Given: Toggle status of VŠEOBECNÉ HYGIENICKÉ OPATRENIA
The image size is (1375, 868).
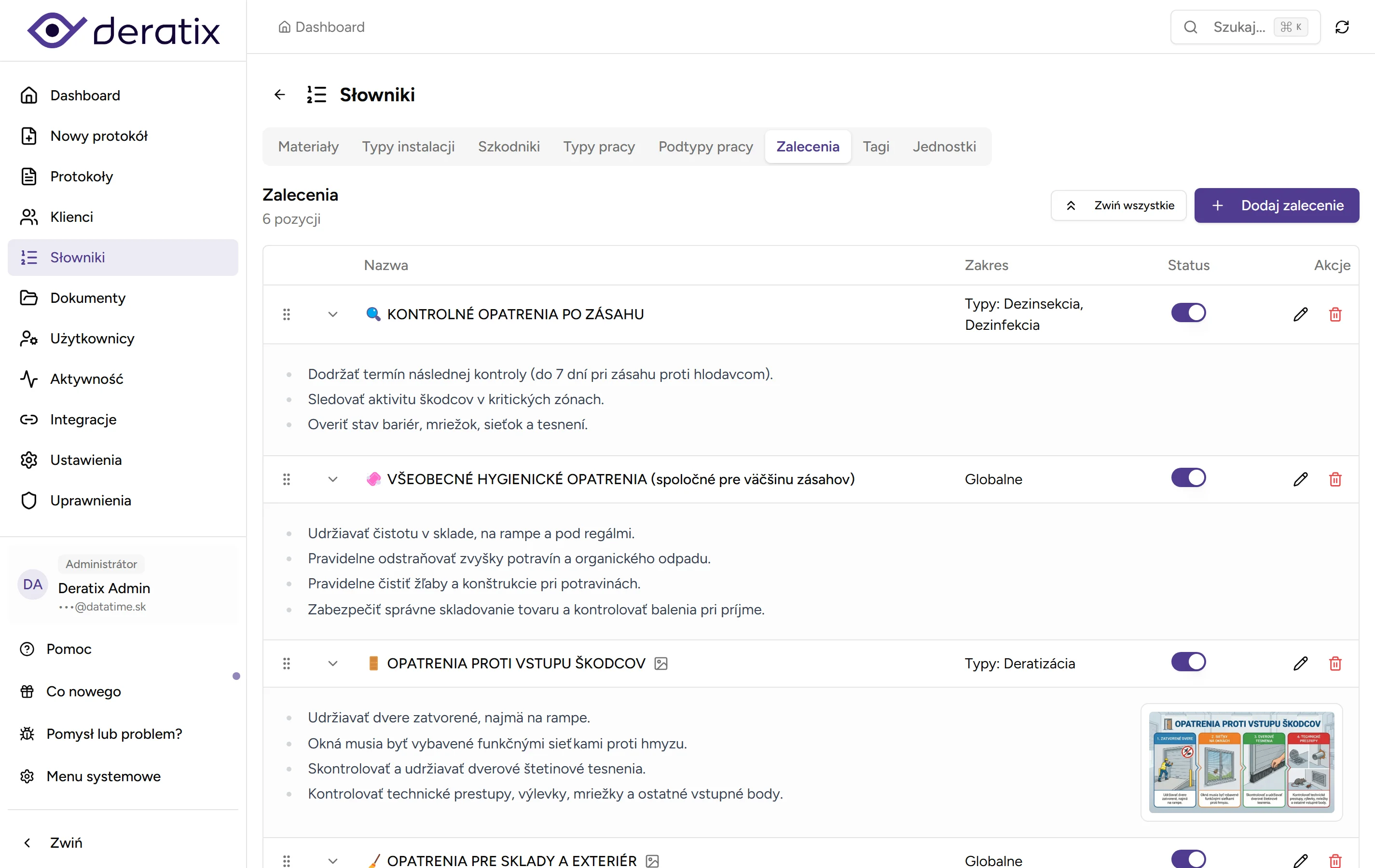Looking at the screenshot, I should click(1188, 478).
